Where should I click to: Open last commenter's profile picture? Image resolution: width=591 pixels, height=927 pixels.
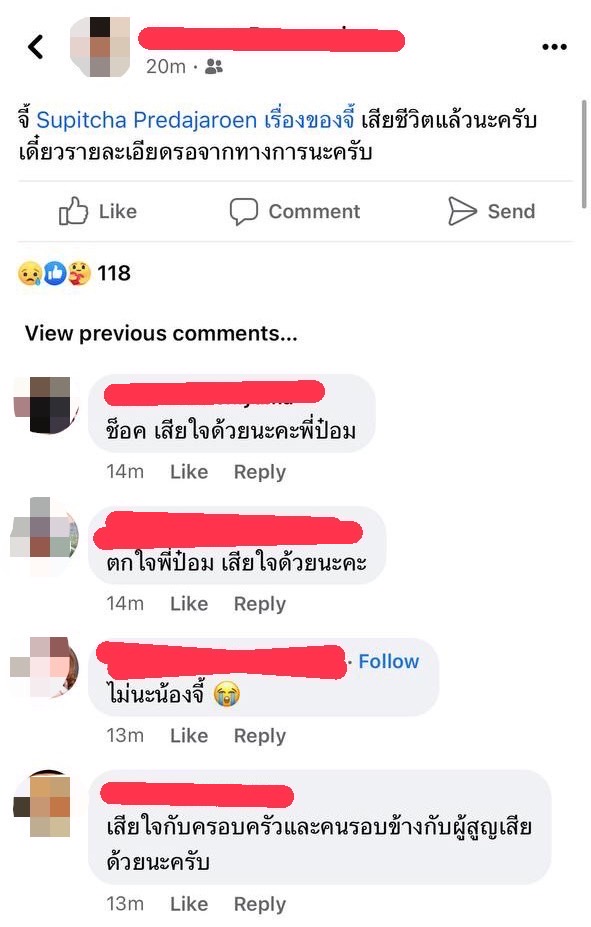(45, 803)
